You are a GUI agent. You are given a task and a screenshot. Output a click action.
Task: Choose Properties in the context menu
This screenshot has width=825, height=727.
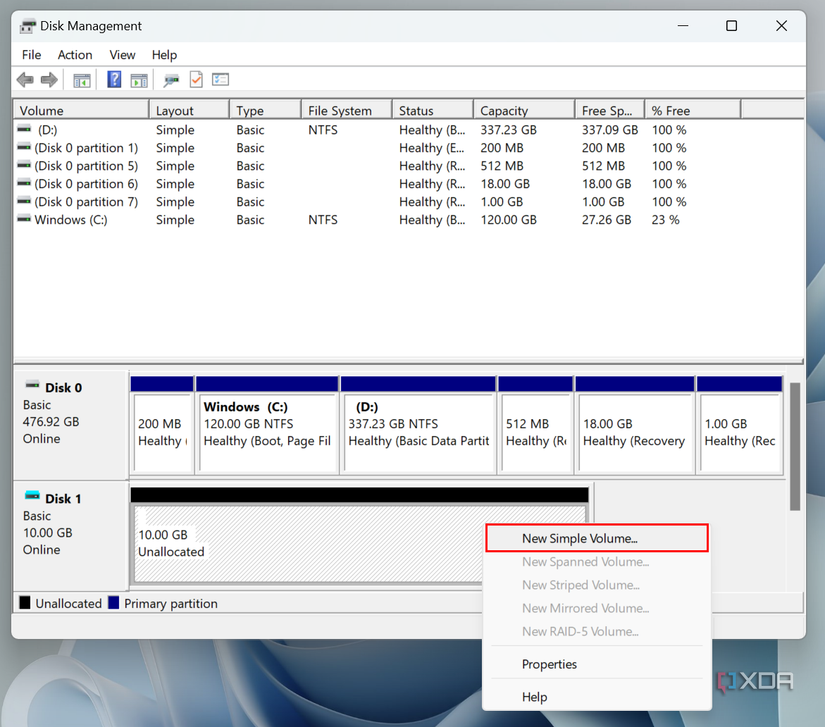(597, 664)
